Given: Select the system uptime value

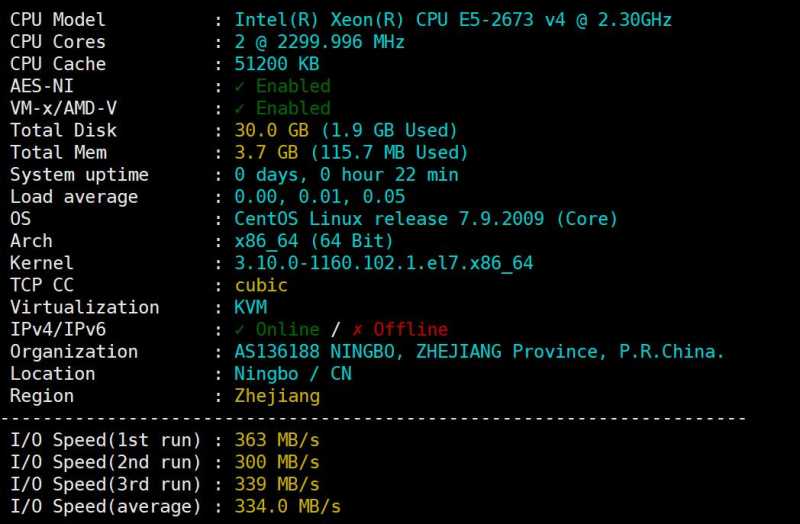Looking at the screenshot, I should tap(346, 174).
